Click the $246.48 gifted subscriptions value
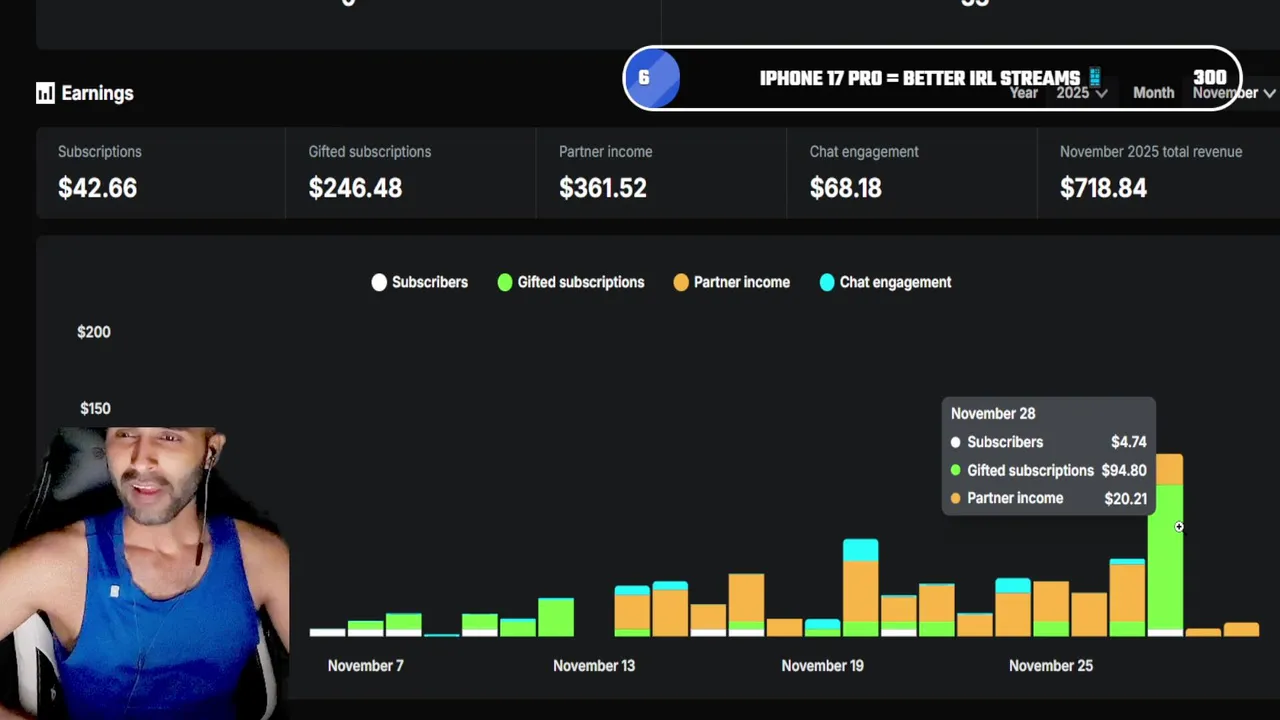This screenshot has height=720, width=1280. click(x=355, y=188)
